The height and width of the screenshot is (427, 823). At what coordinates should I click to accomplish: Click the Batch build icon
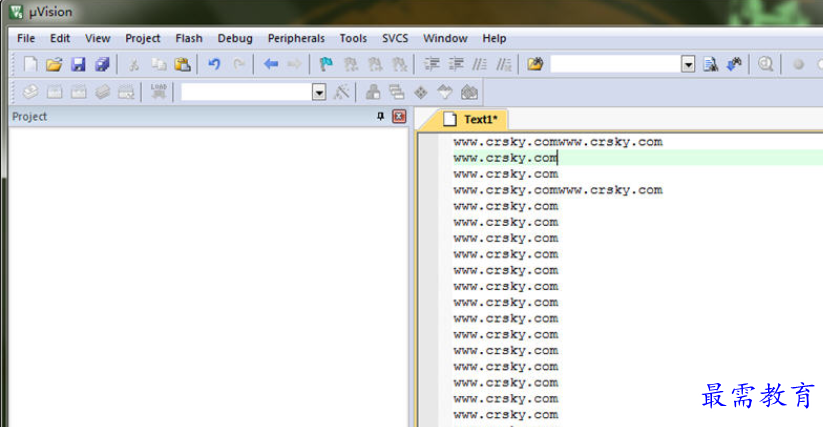click(x=103, y=92)
